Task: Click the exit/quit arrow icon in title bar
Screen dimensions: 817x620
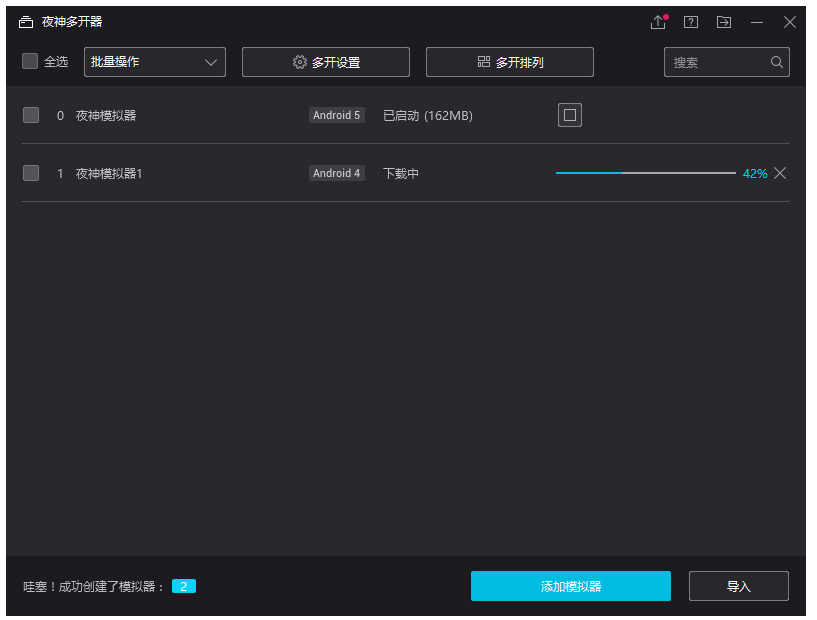Action: (723, 21)
